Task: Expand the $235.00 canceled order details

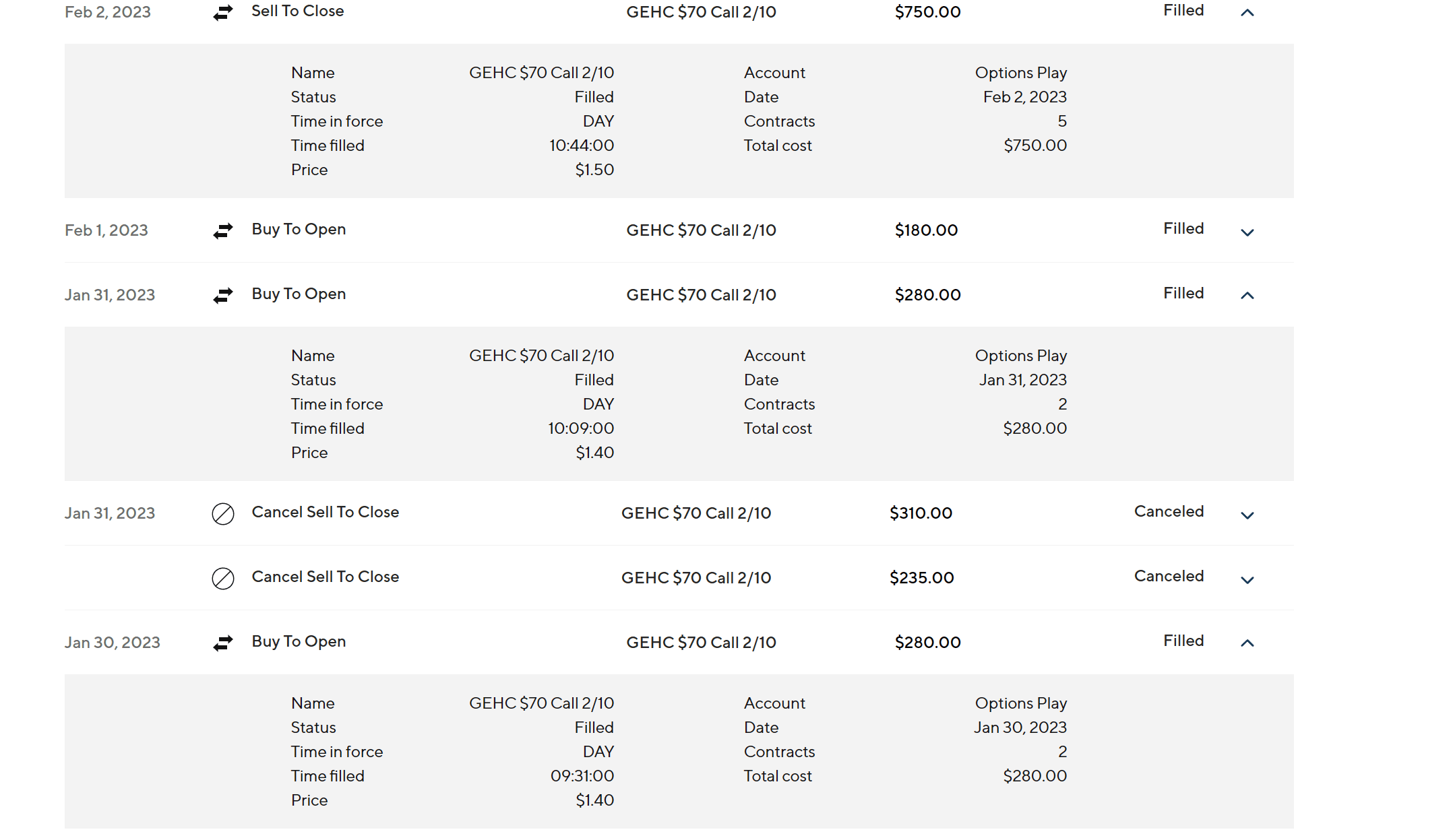Action: tap(1247, 580)
